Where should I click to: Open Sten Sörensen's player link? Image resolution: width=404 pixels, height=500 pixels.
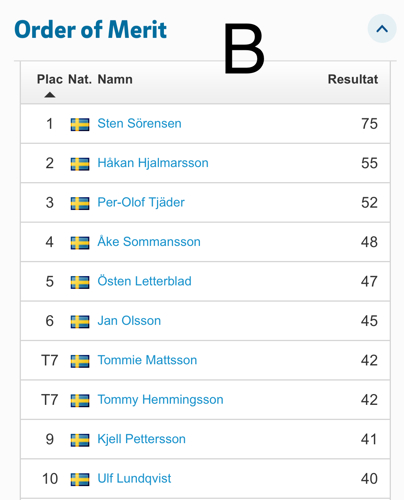pos(139,124)
